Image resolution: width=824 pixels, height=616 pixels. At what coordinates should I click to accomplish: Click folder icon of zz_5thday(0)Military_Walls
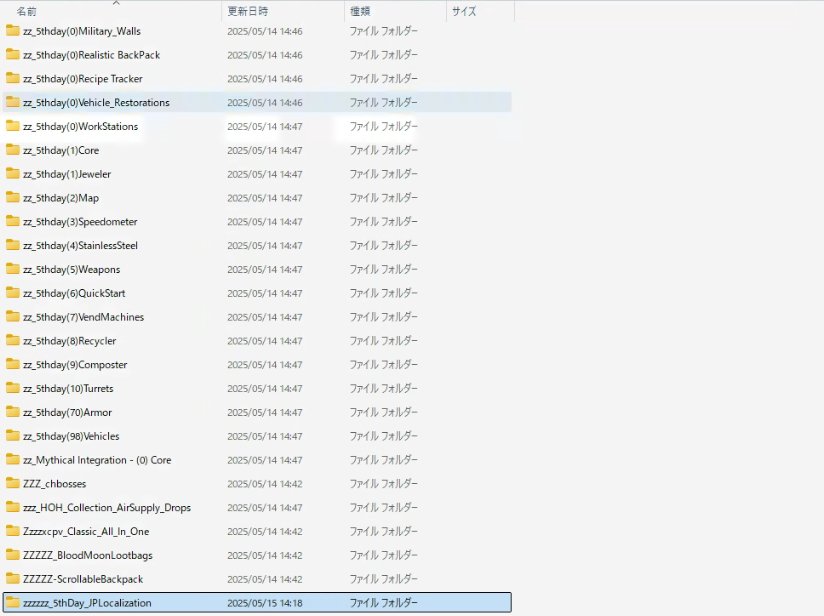(13, 31)
